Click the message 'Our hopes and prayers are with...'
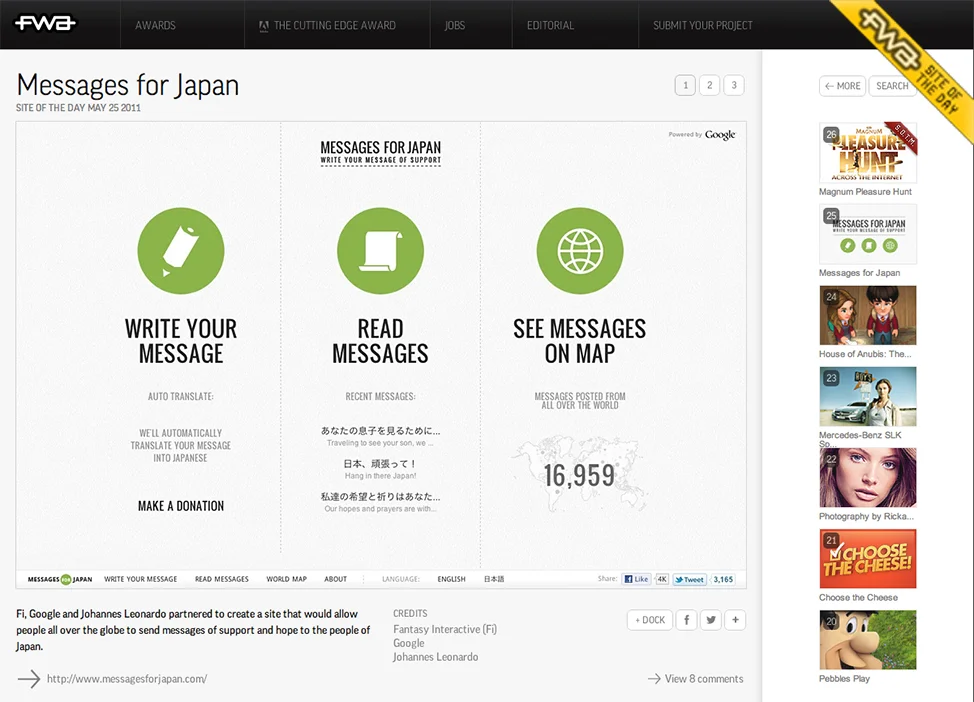974x702 pixels. (x=380, y=509)
